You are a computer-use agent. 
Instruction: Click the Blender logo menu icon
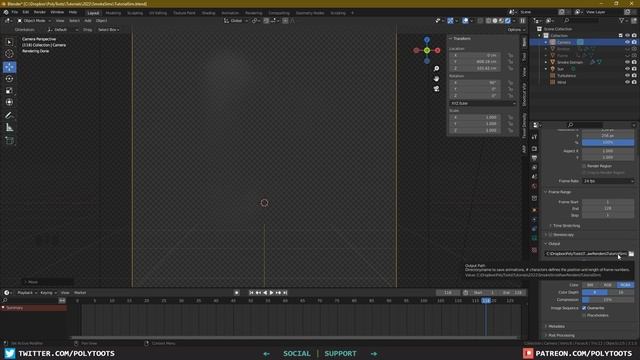pyautogui.click(x=6, y=12)
